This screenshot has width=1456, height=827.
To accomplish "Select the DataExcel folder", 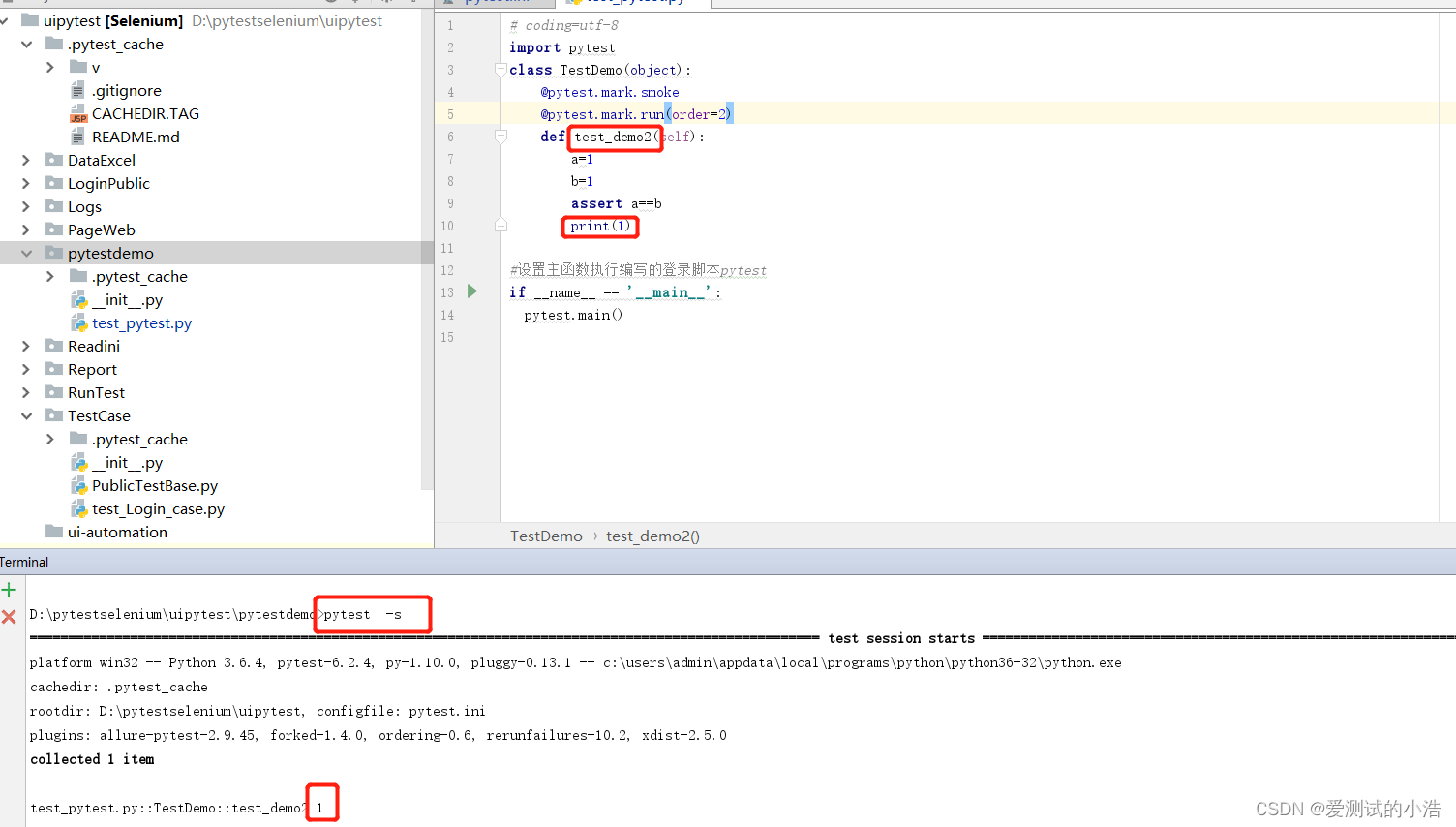I will [x=102, y=160].
